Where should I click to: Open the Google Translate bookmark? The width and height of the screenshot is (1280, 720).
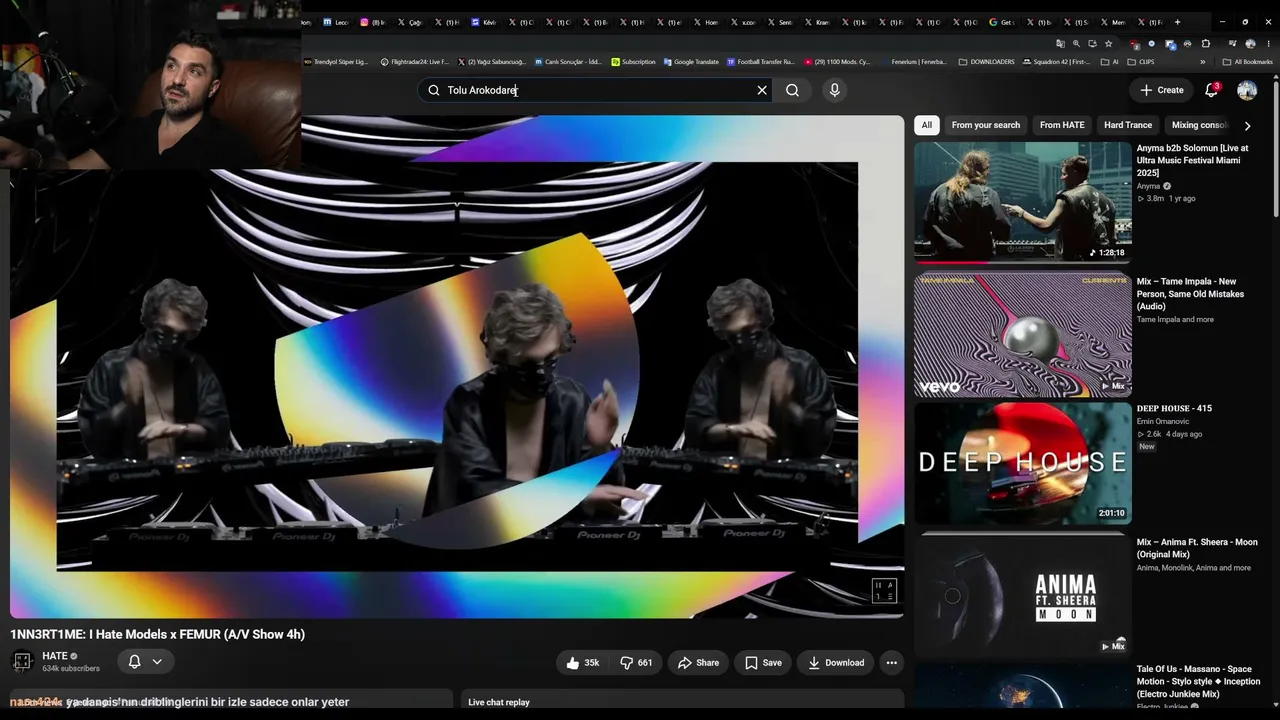coord(691,62)
